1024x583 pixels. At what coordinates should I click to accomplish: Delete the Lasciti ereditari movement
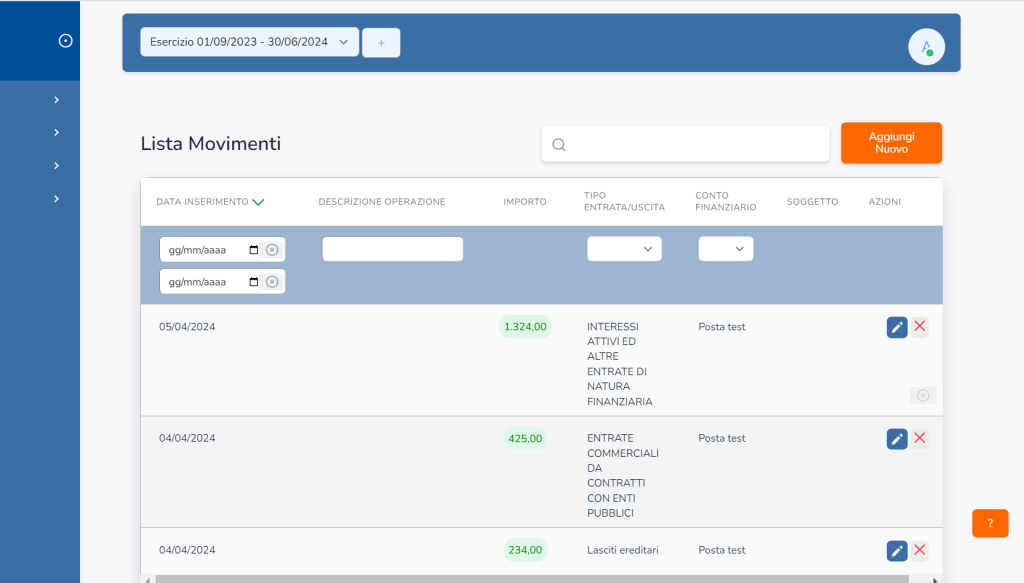920,550
